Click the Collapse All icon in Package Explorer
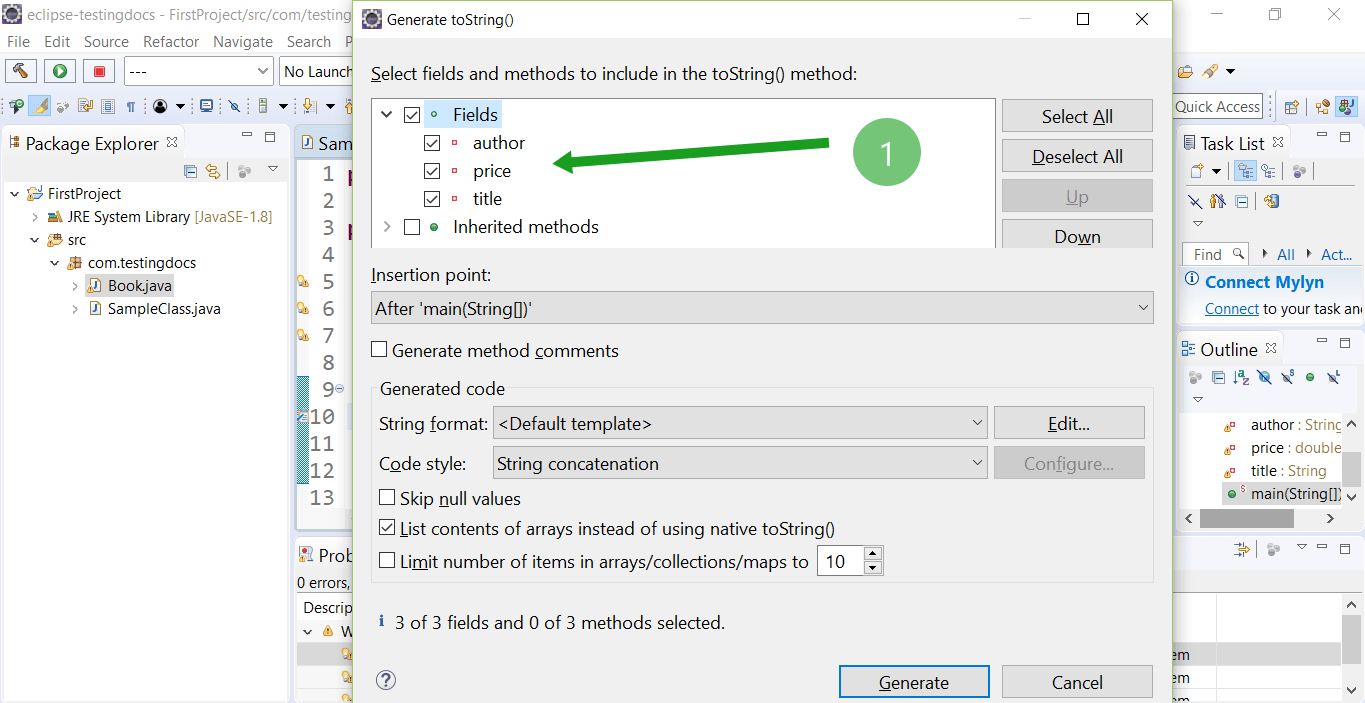This screenshot has width=1365, height=703. (x=189, y=171)
